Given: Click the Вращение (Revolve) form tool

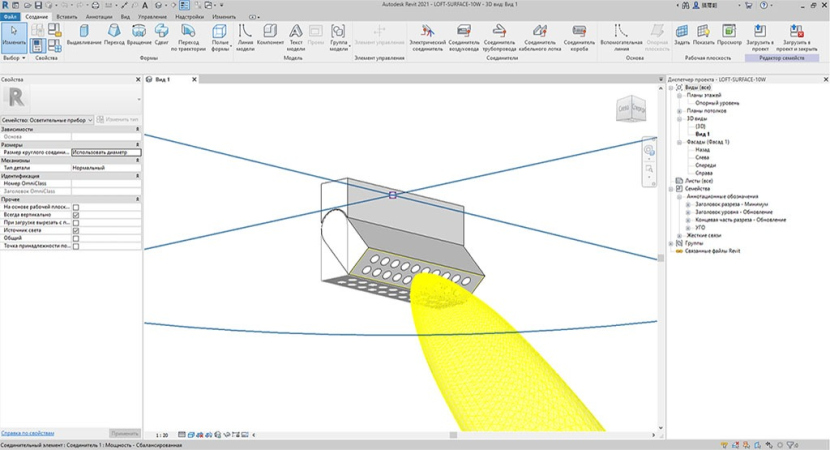Looking at the screenshot, I should [138, 37].
